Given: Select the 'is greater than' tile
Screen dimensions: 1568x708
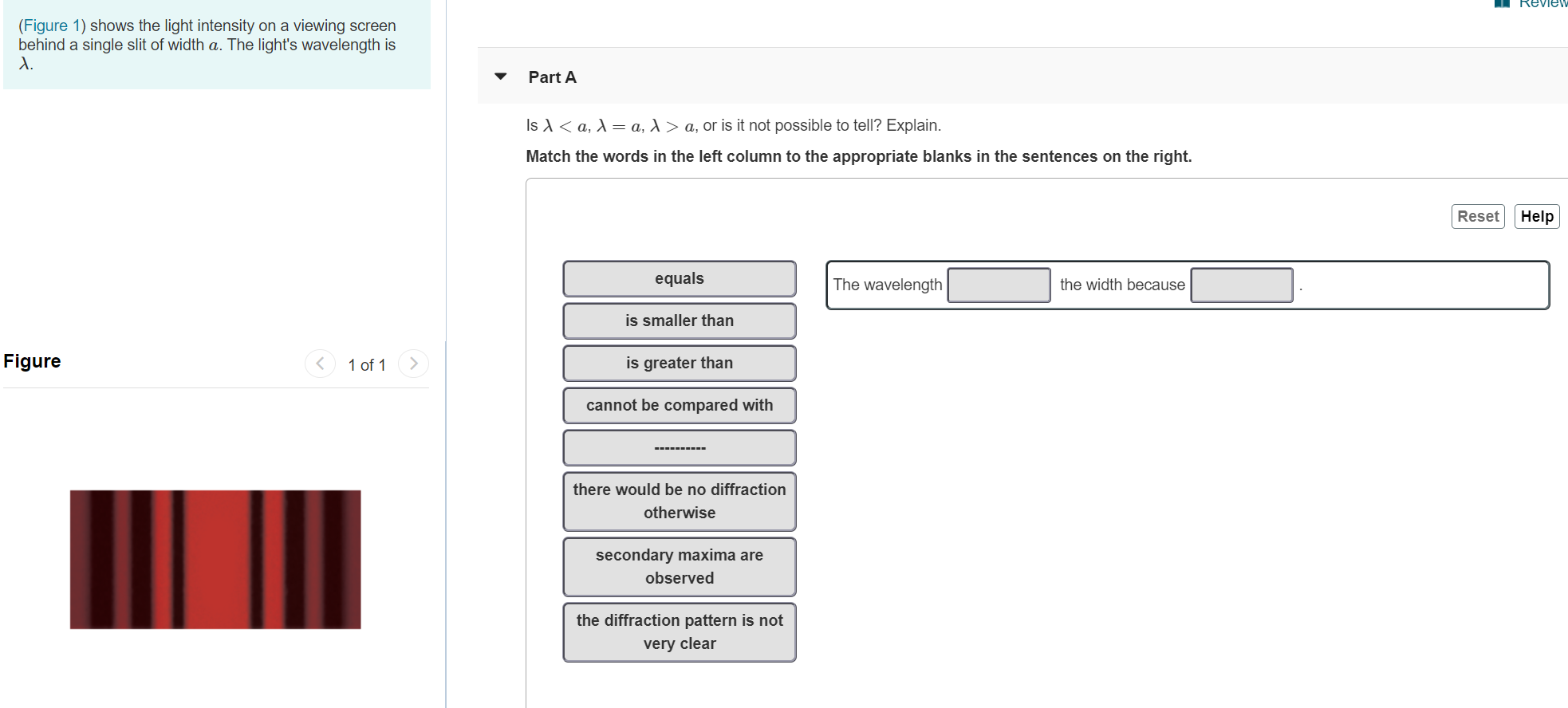Looking at the screenshot, I should [x=679, y=363].
